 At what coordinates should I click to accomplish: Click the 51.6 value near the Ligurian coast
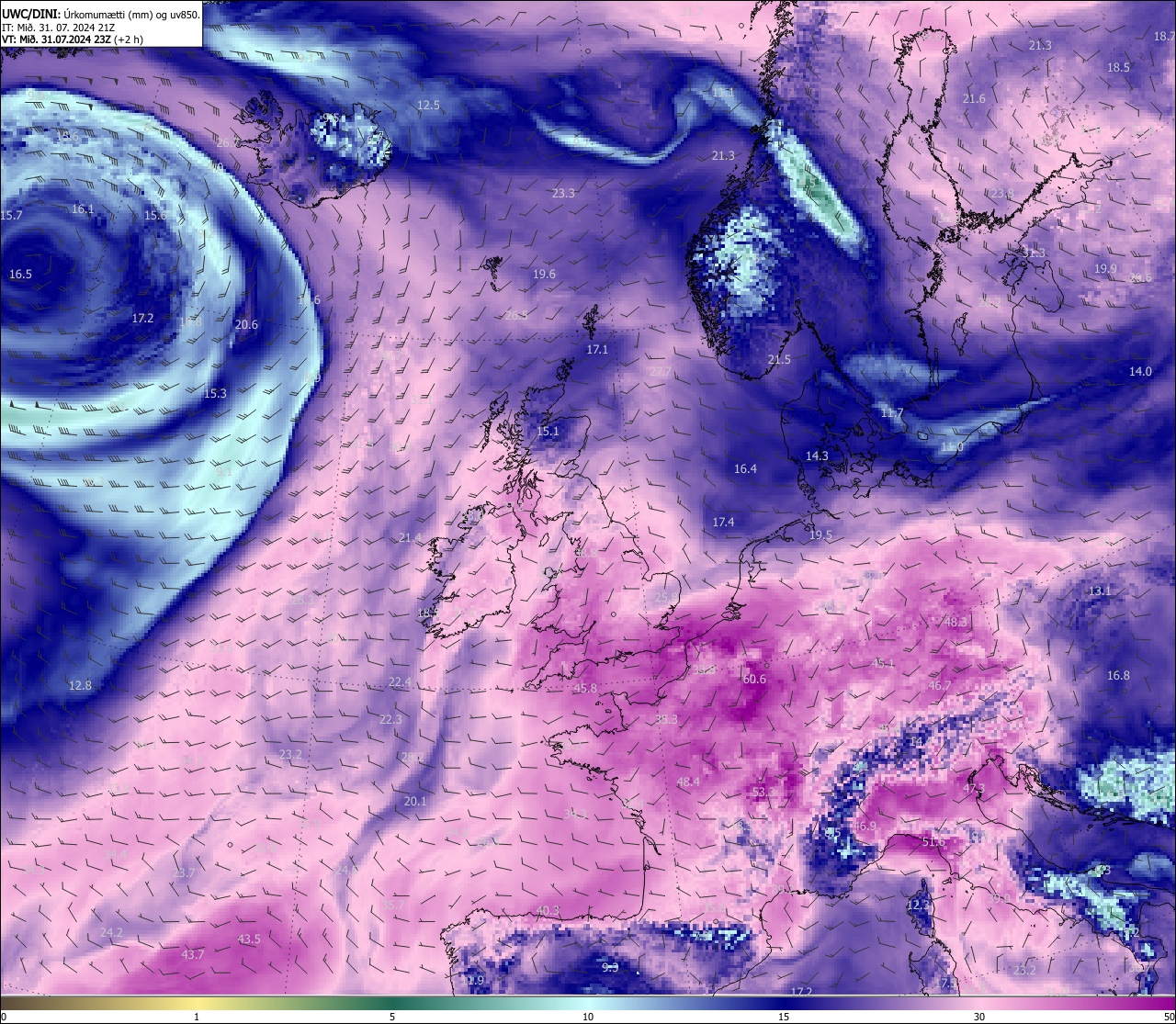coord(933,841)
